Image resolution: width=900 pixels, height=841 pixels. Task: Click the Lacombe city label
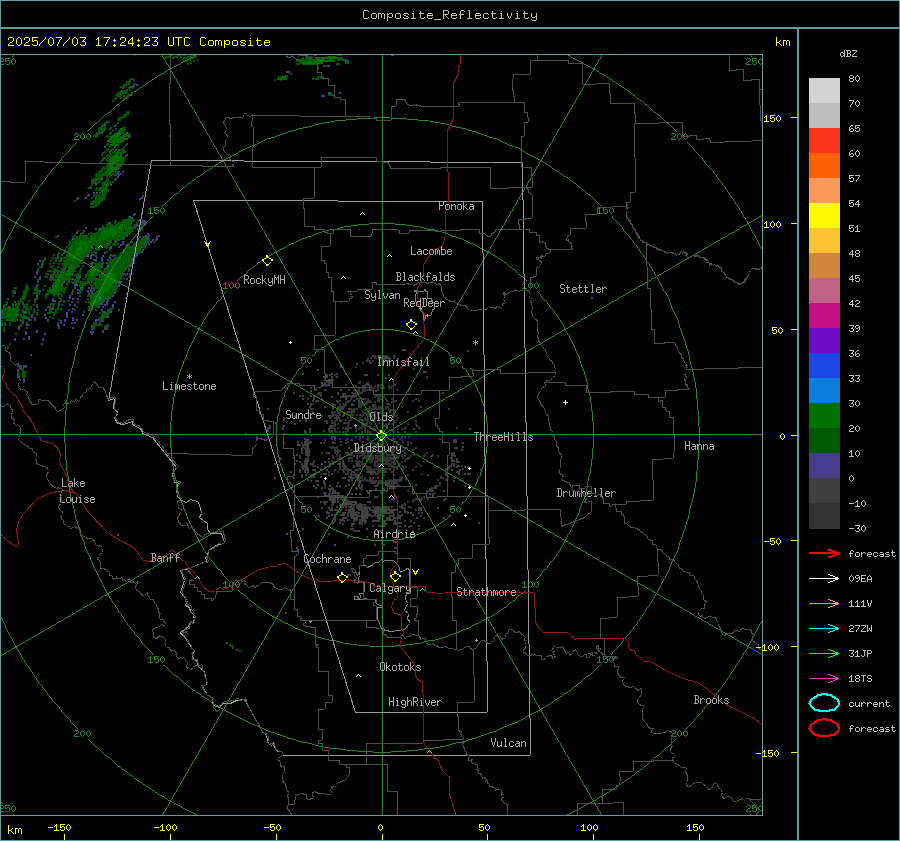pyautogui.click(x=430, y=251)
